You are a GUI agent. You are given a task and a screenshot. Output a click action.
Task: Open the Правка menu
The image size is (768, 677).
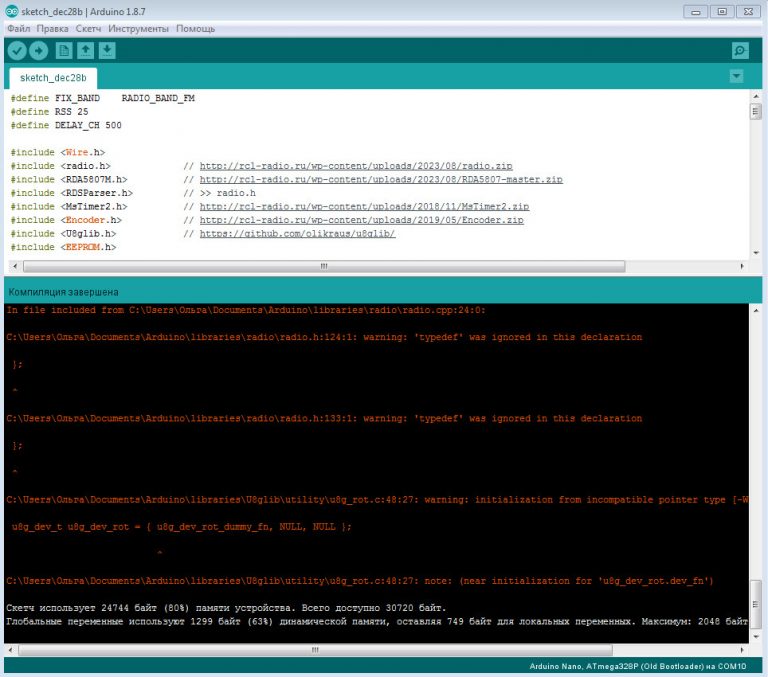52,28
